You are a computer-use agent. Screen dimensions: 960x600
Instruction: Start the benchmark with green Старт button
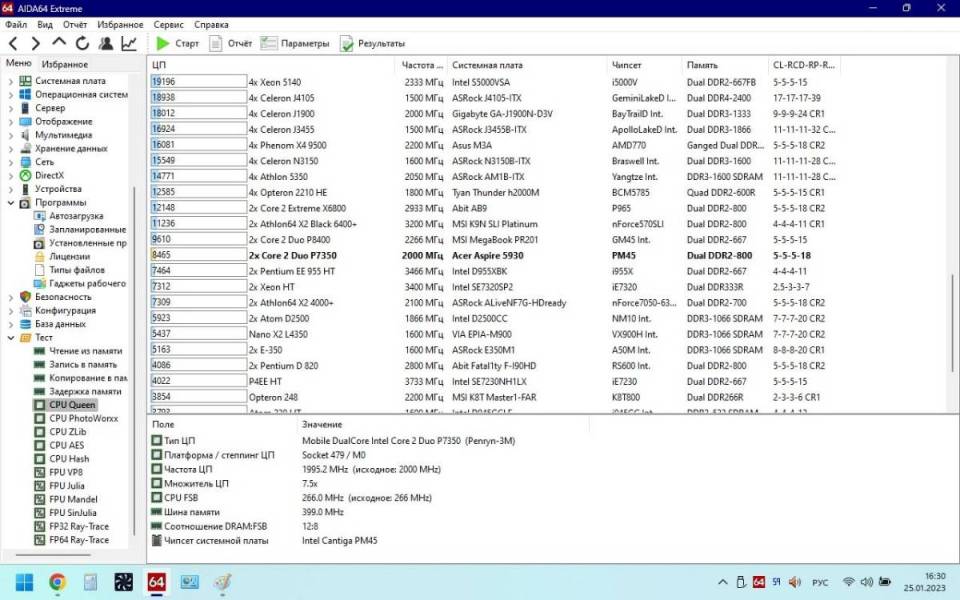177,44
